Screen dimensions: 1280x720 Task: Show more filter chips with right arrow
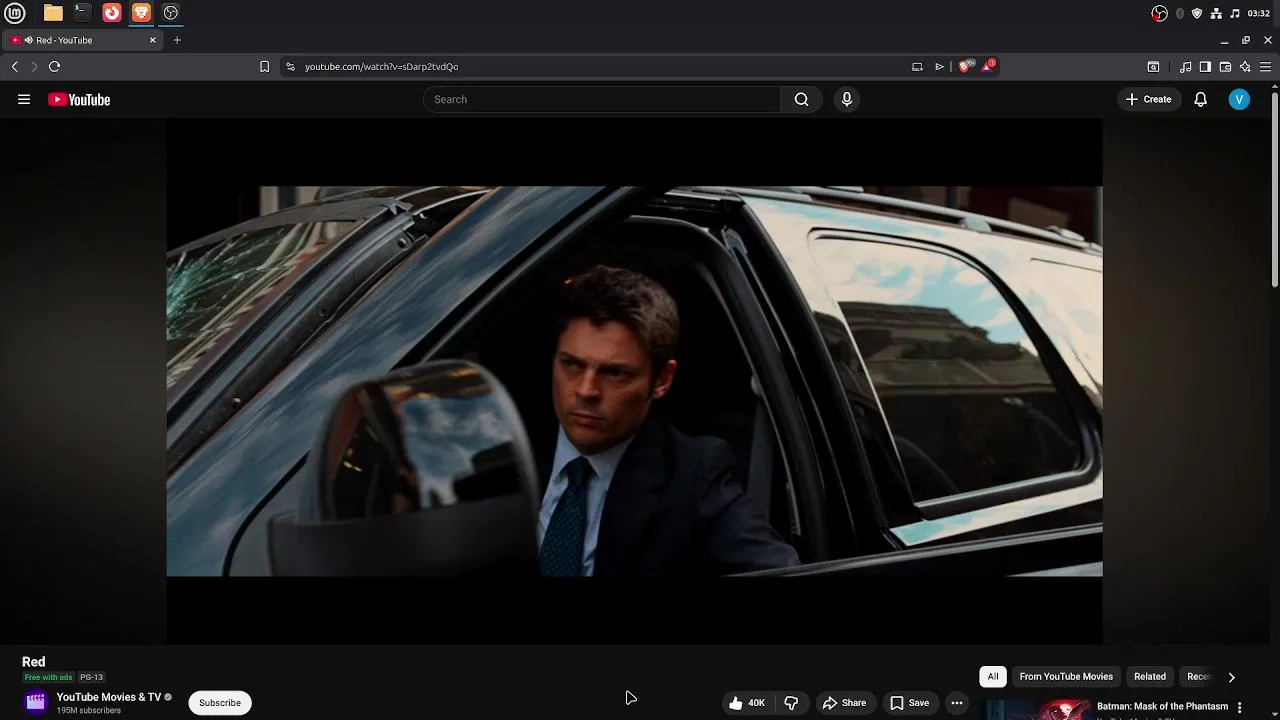[1231, 677]
